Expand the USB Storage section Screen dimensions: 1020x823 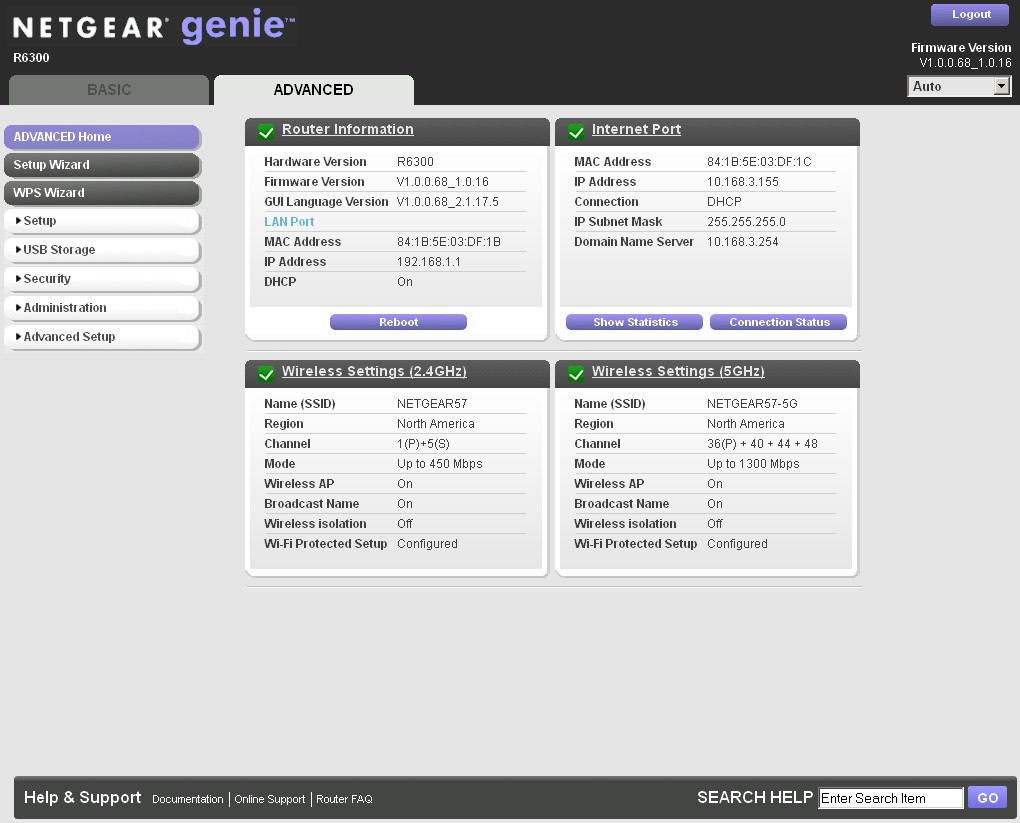101,250
